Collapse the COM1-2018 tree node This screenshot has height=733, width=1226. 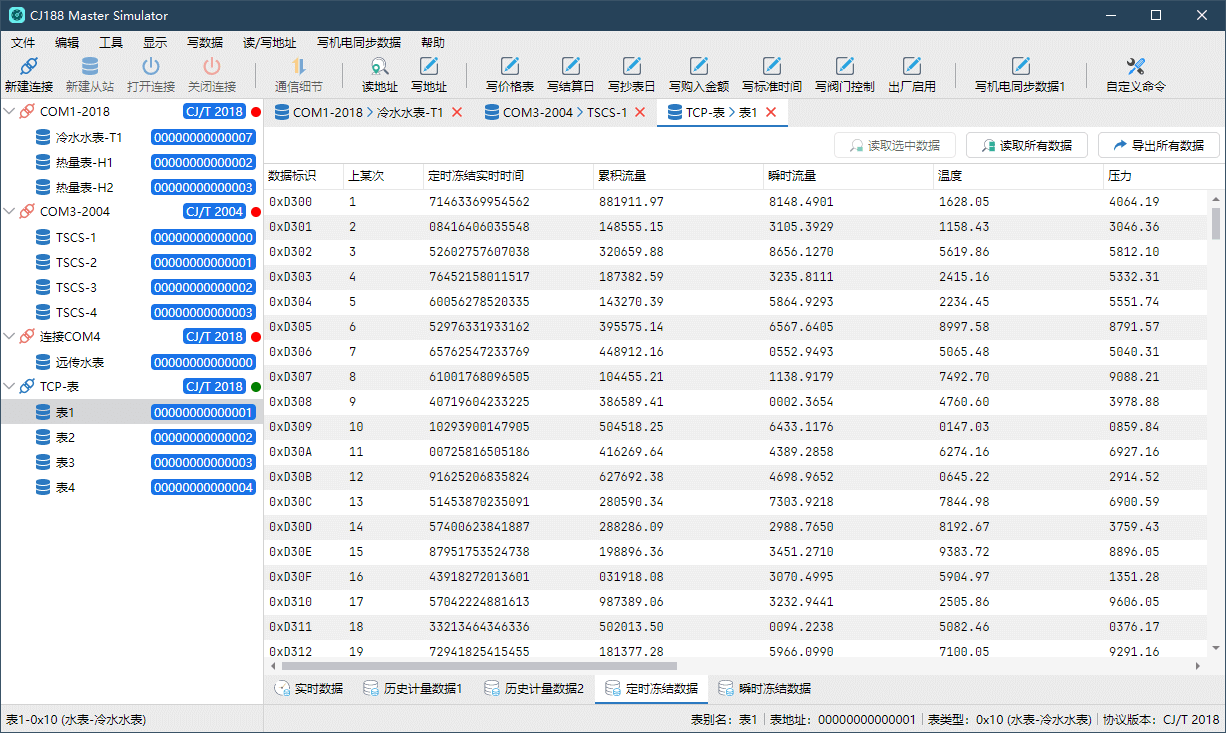point(11,112)
